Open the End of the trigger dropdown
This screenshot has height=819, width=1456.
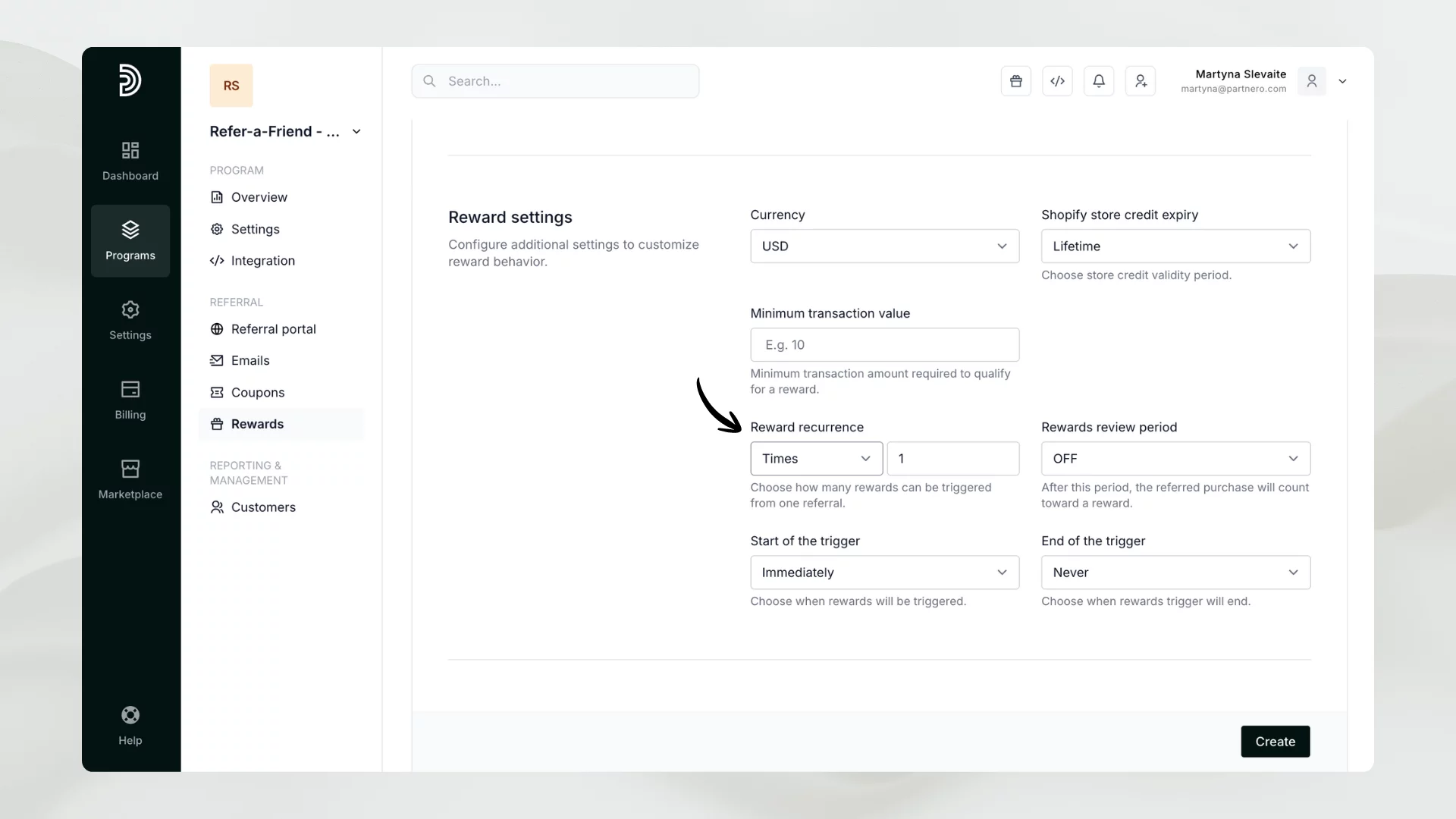tap(1175, 573)
